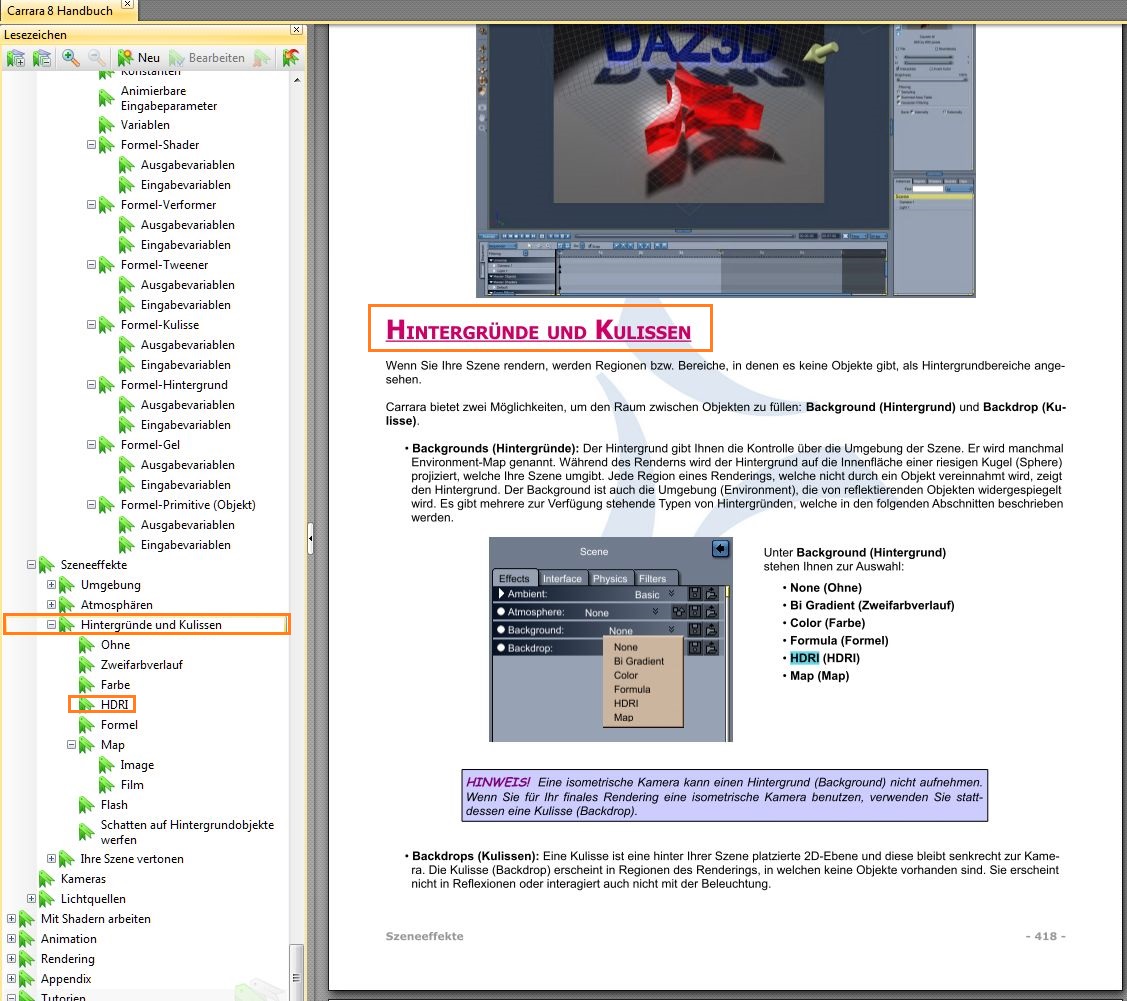Select the Map bookmark entry
This screenshot has width=1127, height=1001.
[113, 745]
